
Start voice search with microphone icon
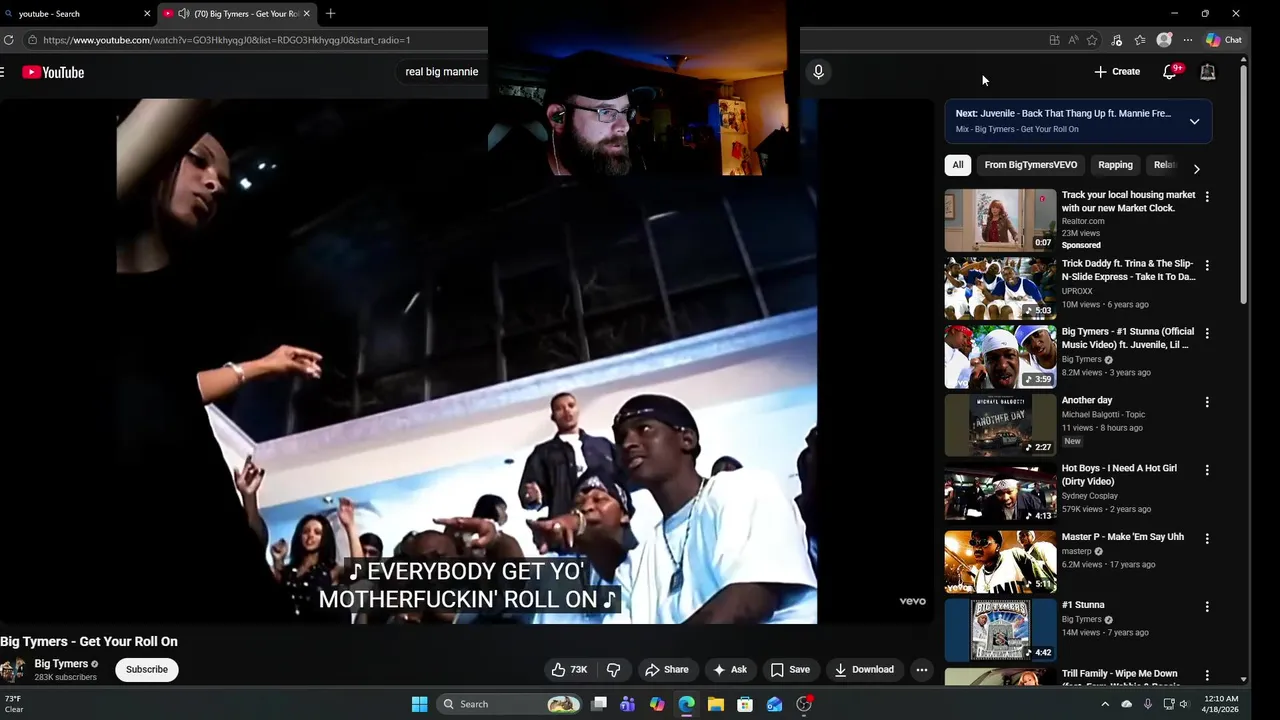point(818,72)
